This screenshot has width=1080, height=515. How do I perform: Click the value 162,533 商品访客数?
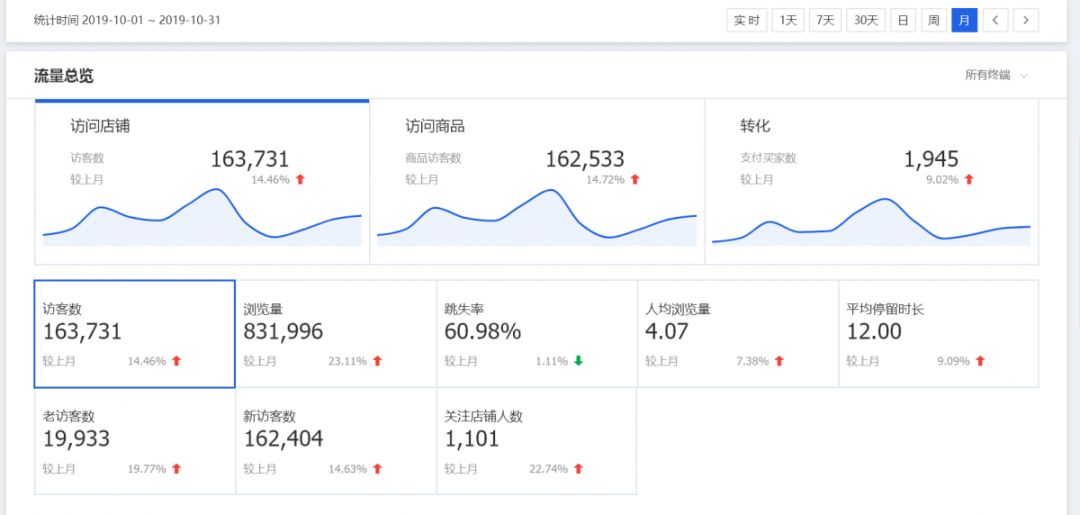[x=585, y=159]
